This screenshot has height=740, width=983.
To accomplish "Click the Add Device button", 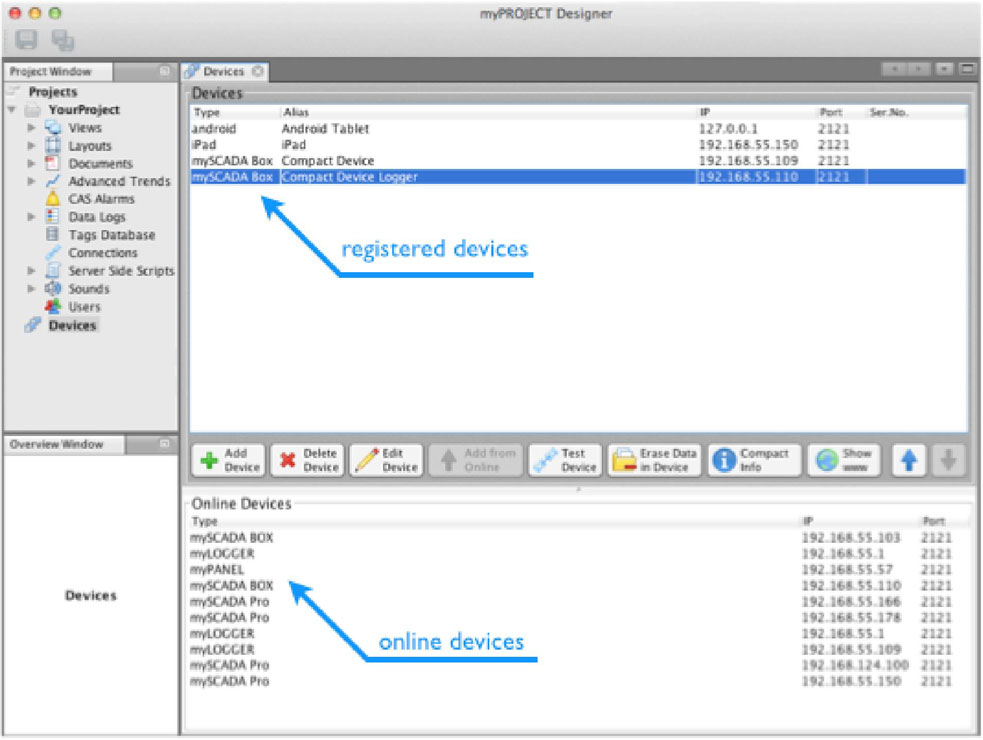I will 229,460.
